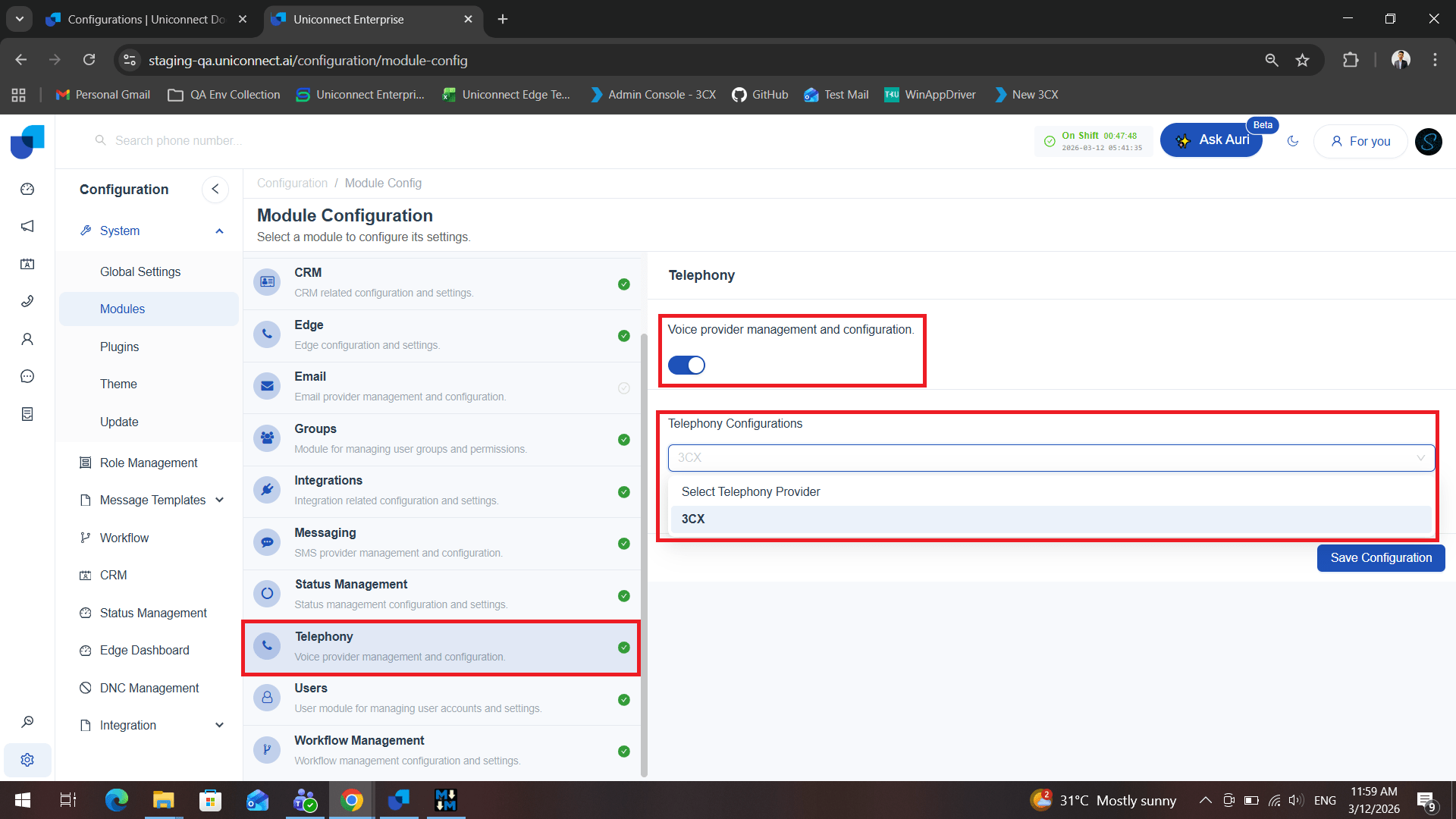This screenshot has width=1456, height=819.
Task: Open the Telephony Configurations dropdown
Action: coord(1051,458)
